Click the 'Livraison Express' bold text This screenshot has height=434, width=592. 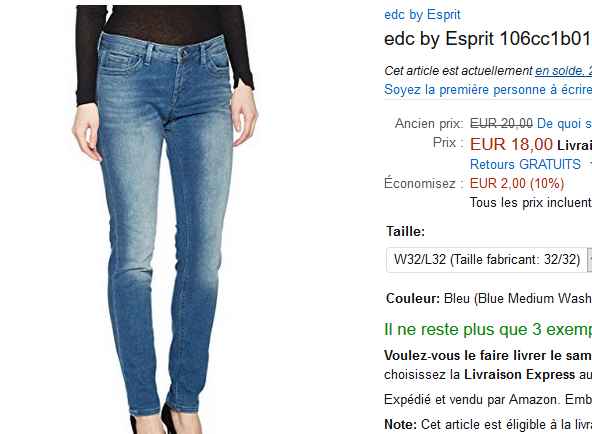tap(520, 374)
